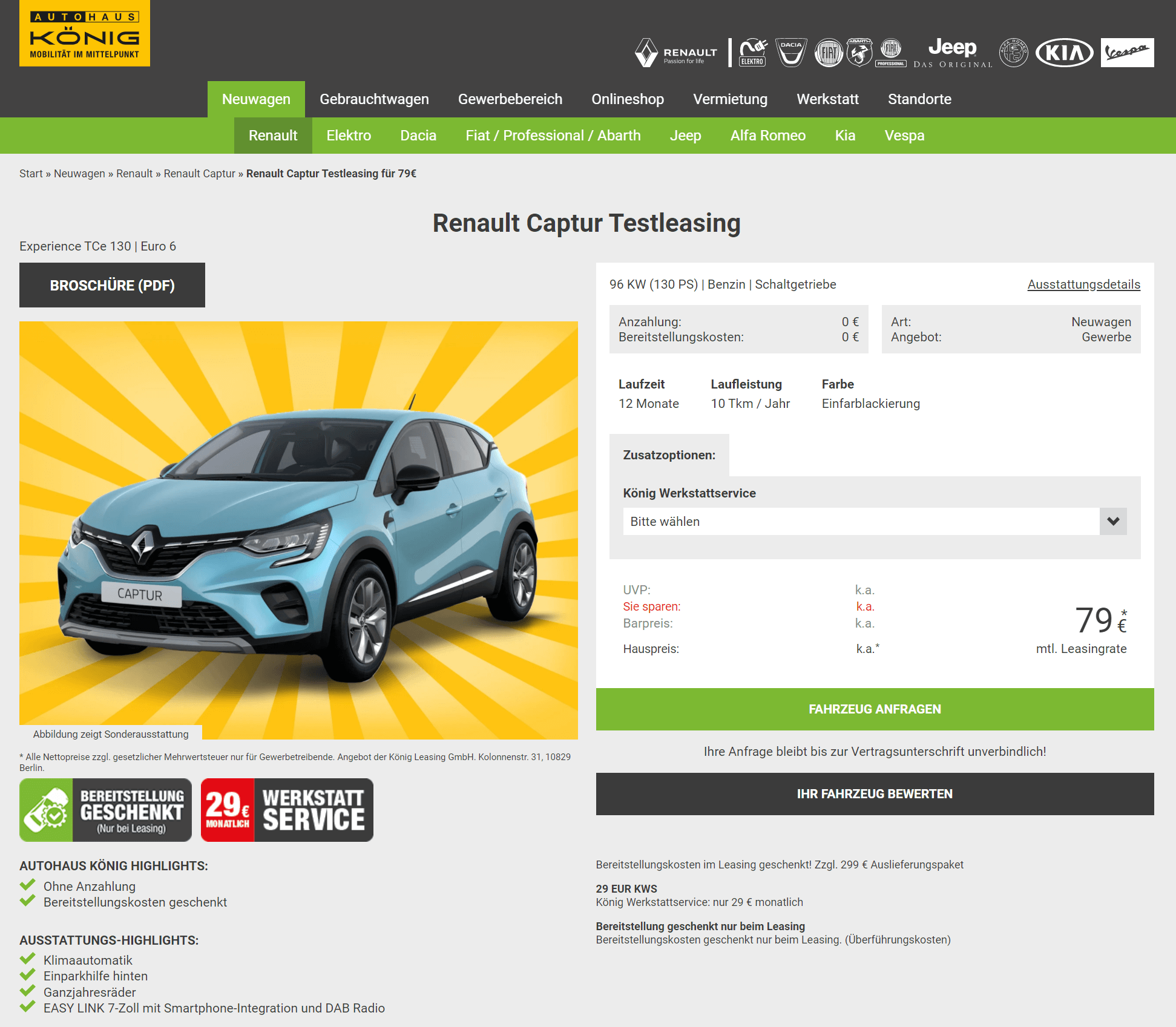
Task: Click Ihr Fahrzeug Bewerten button
Action: 875,794
